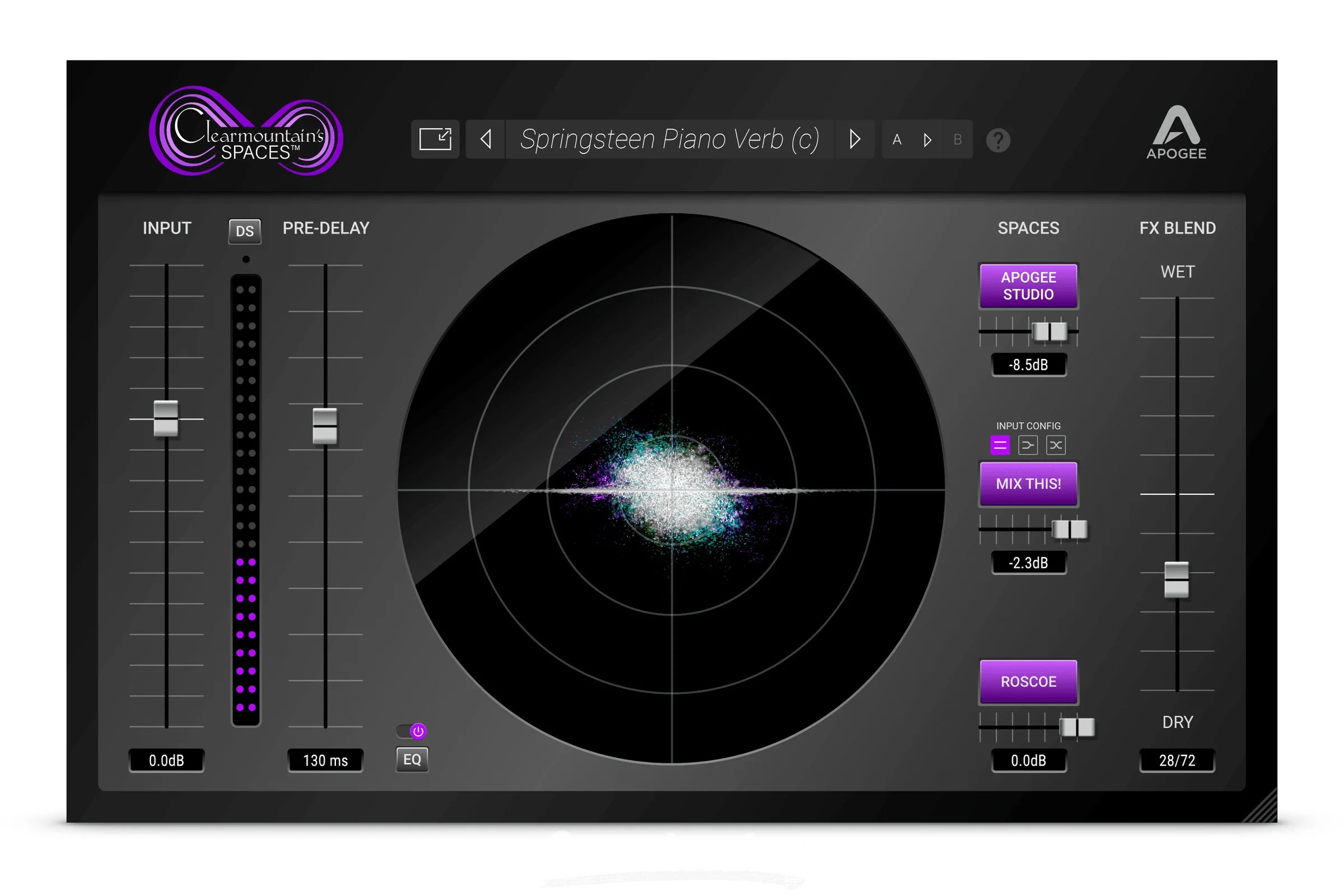Go to the previous preset arrow
The height and width of the screenshot is (896, 1344).
tap(486, 139)
